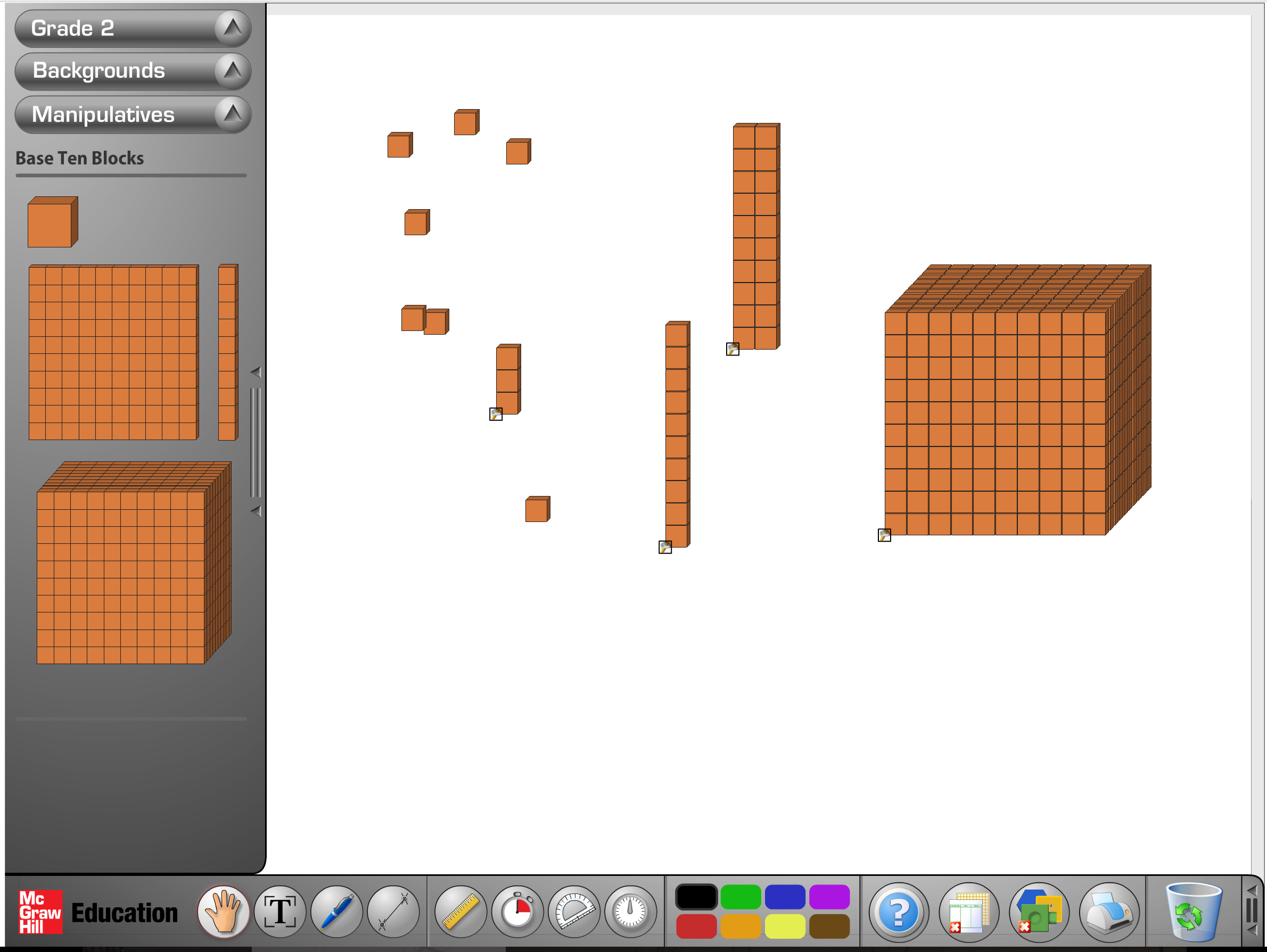The image size is (1267, 952).
Task: Select the hand pointer tool
Action: tap(224, 912)
